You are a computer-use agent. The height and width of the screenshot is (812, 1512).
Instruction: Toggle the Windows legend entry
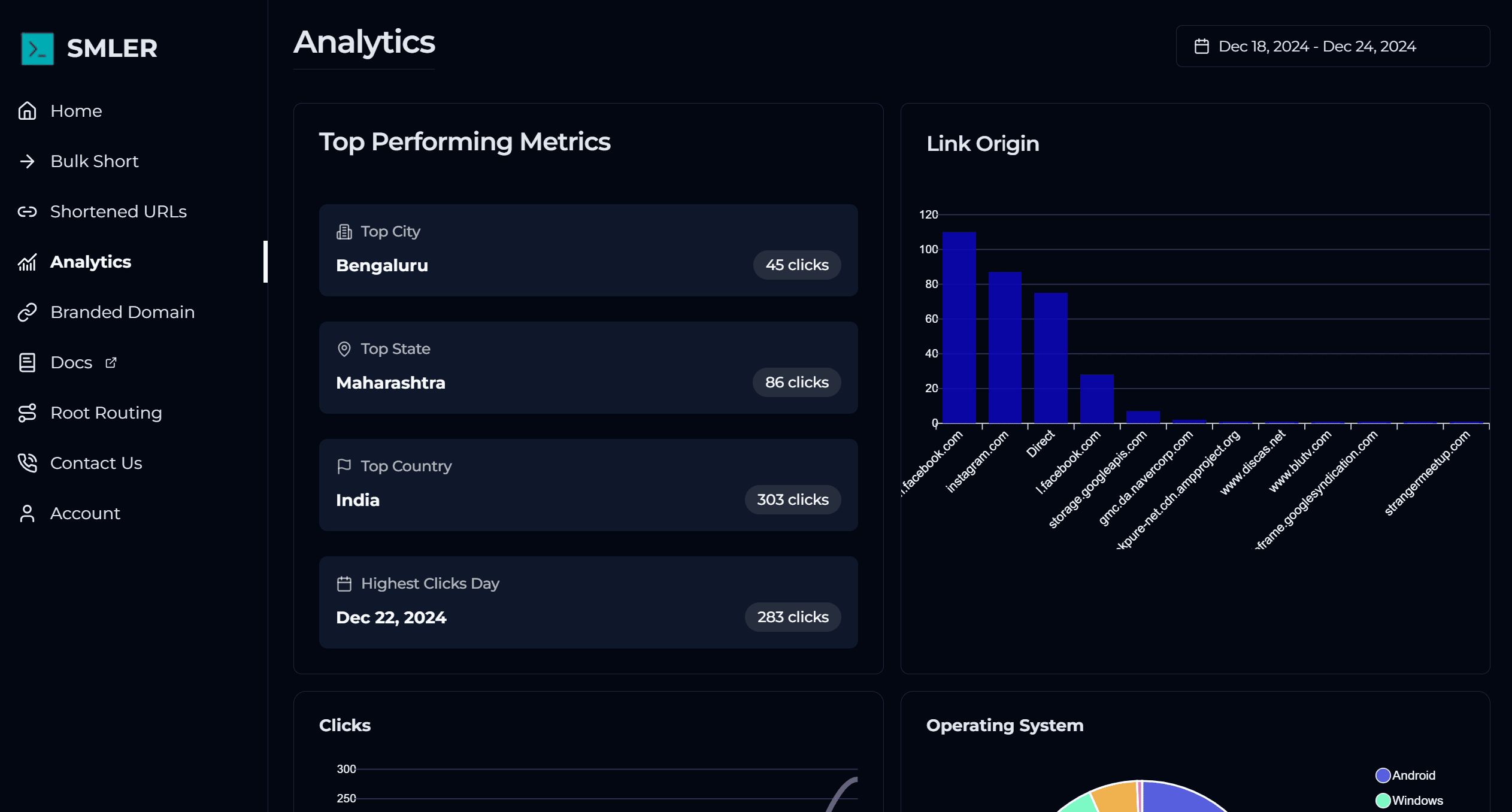point(1409,801)
